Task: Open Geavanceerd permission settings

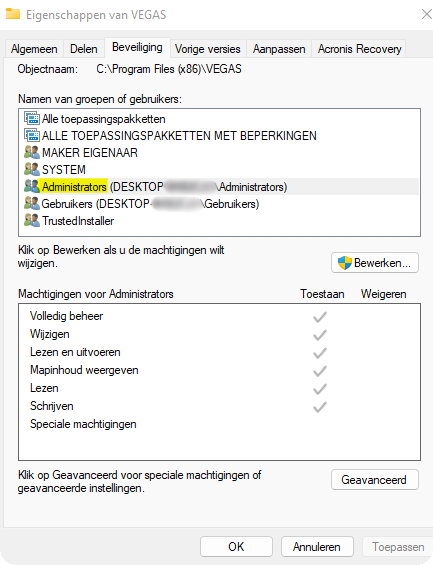Action: pyautogui.click(x=375, y=480)
